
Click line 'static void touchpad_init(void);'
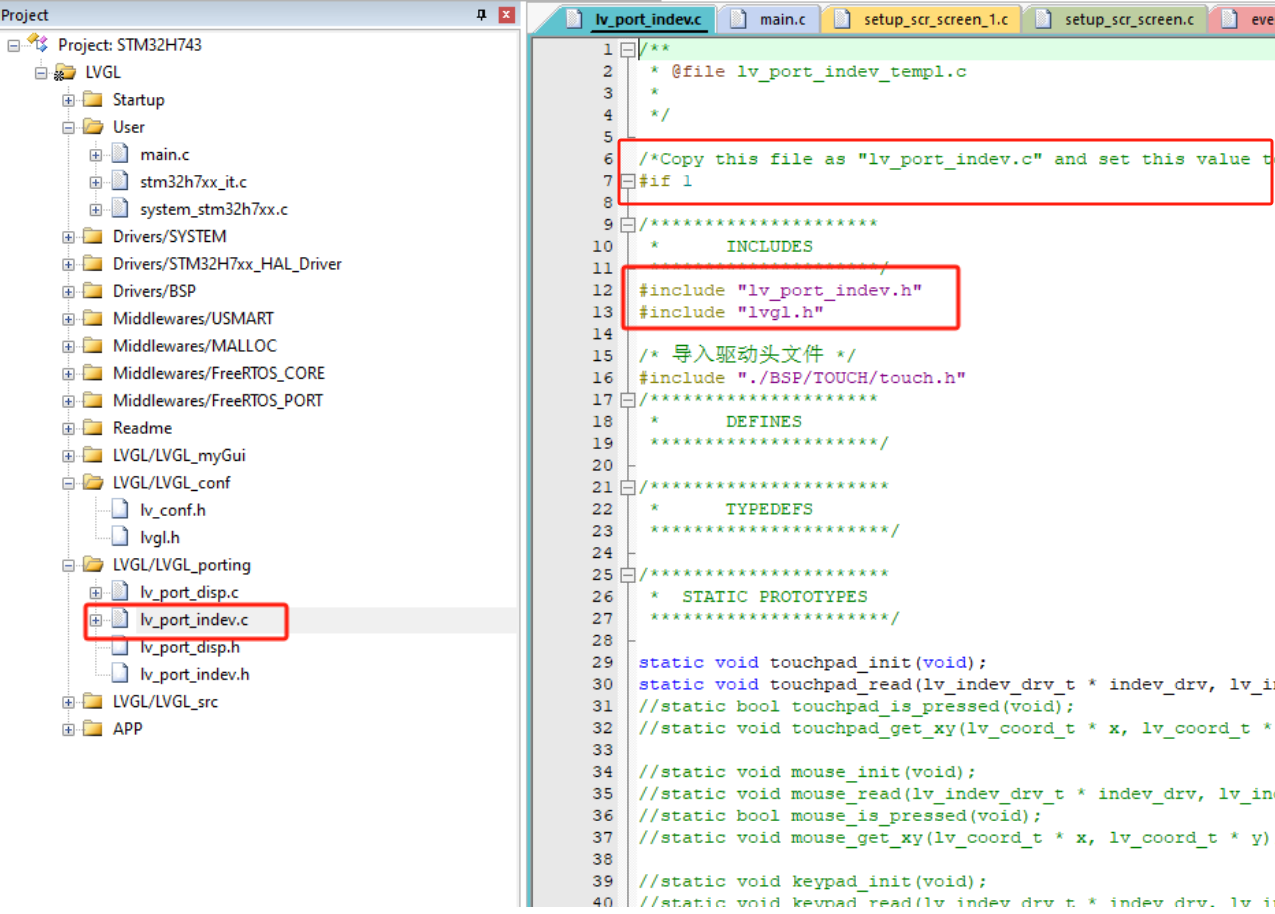click(813, 662)
